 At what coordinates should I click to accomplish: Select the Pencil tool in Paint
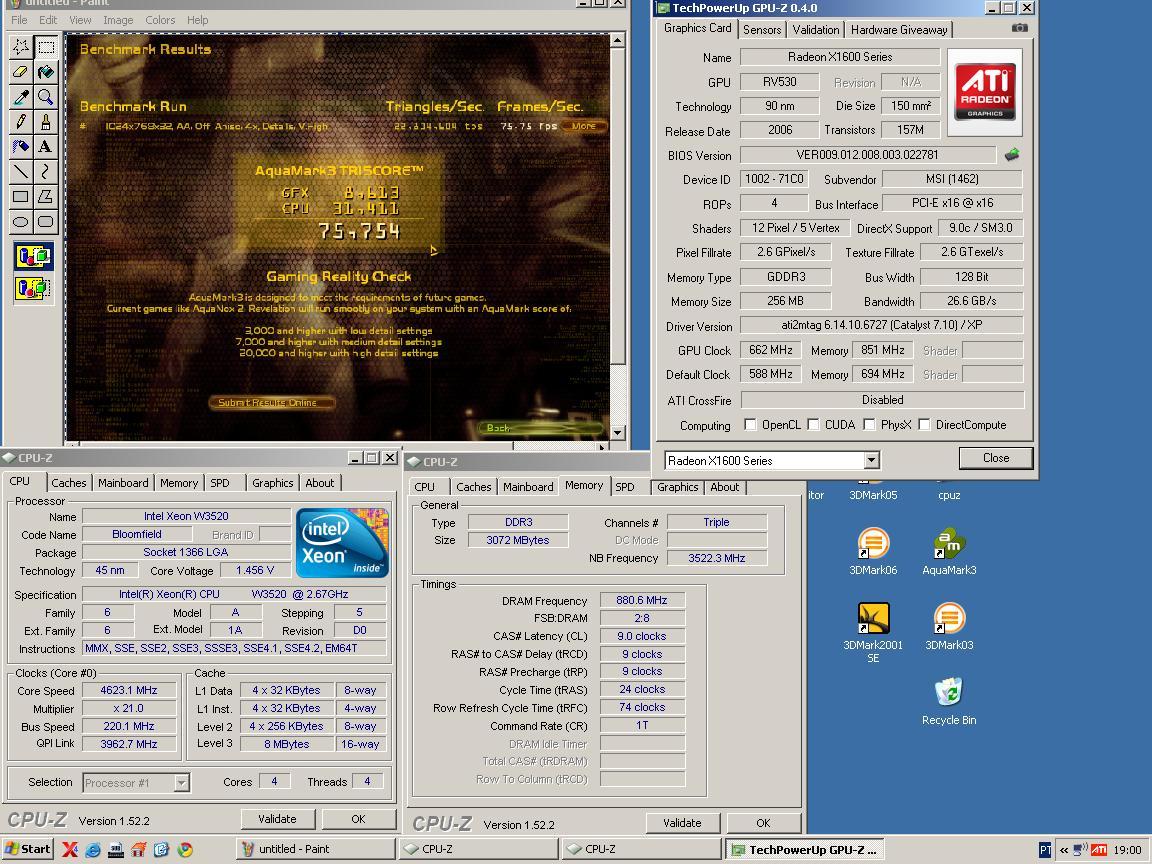point(21,122)
